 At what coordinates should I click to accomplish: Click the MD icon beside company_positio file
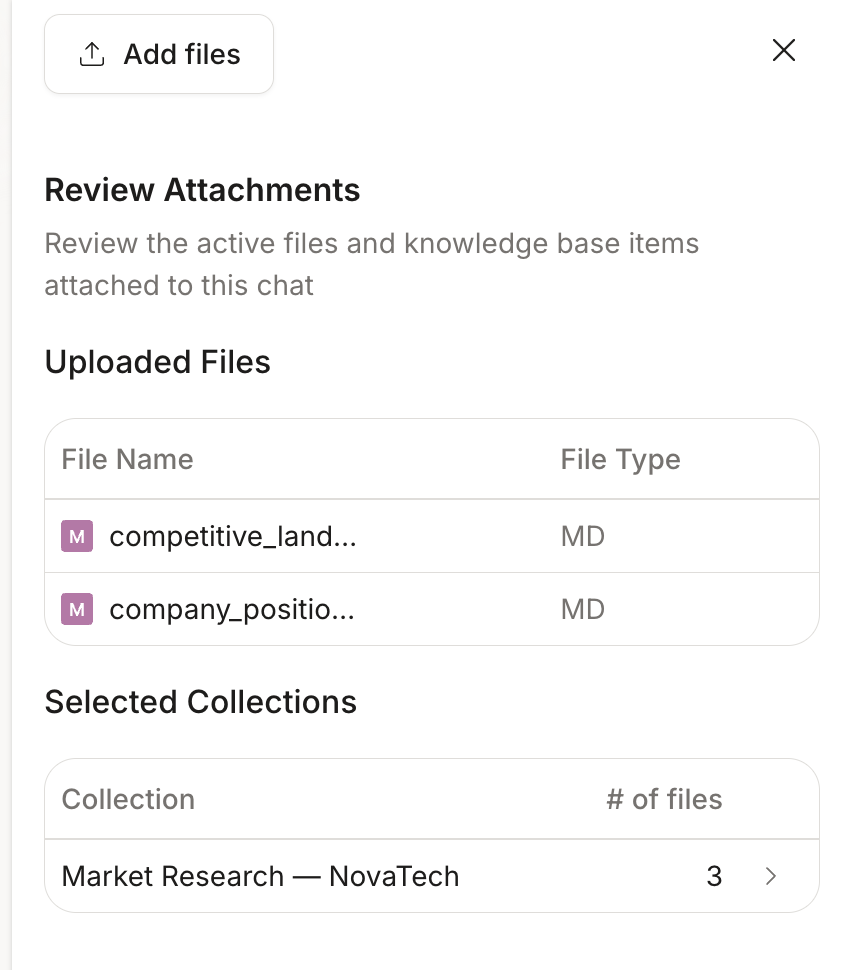(77, 609)
